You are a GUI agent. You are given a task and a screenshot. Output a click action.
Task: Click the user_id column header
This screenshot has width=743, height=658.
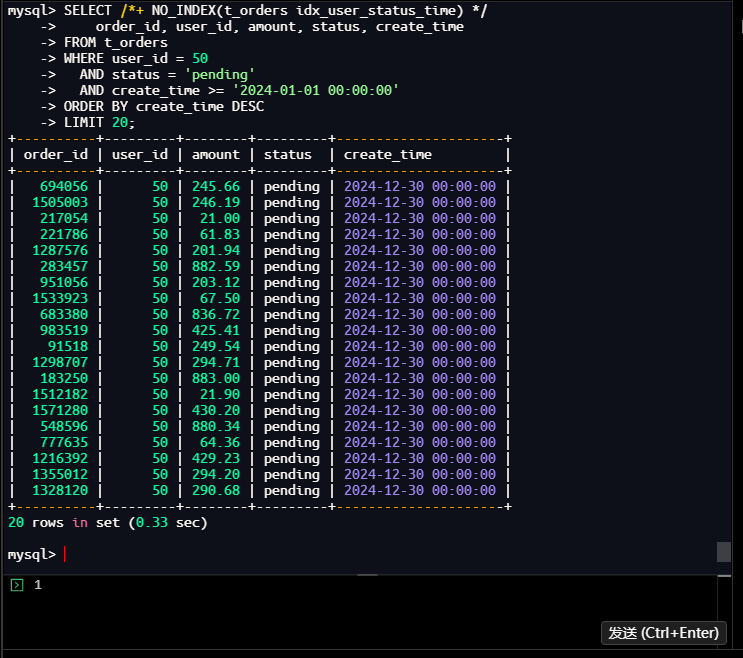click(x=140, y=155)
